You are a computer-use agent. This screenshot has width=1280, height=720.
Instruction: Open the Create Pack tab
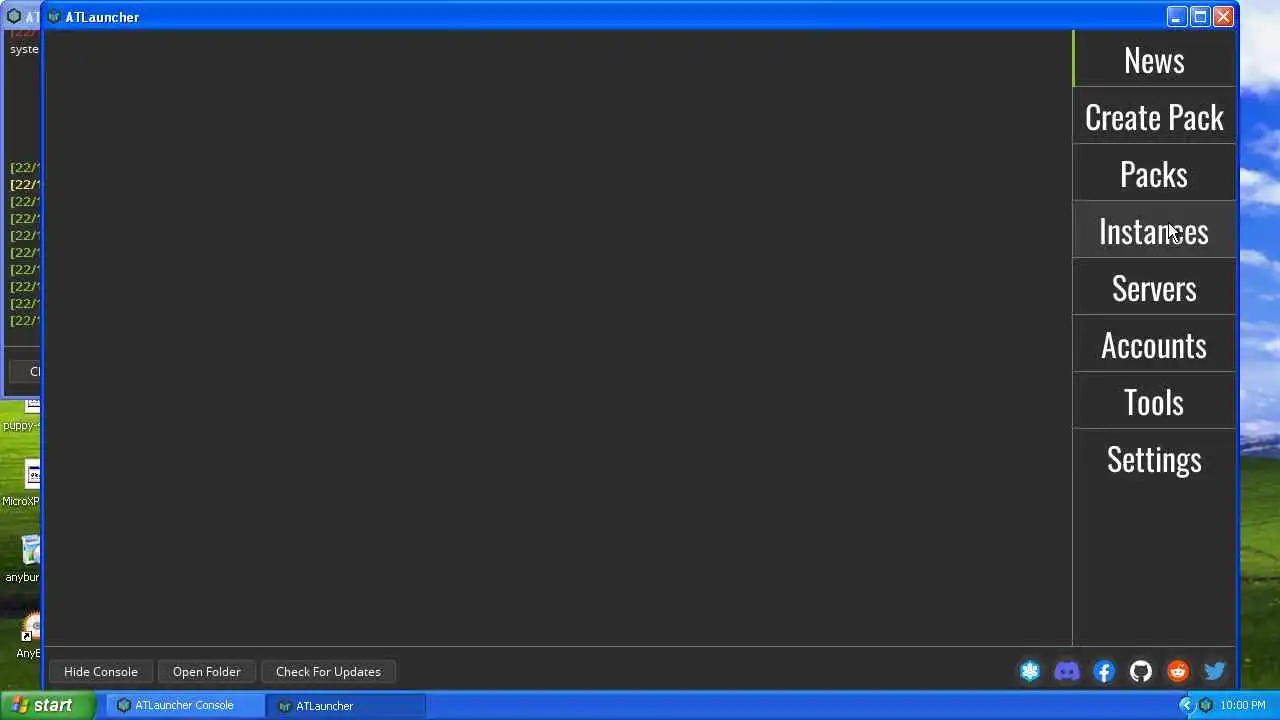pyautogui.click(x=1154, y=117)
